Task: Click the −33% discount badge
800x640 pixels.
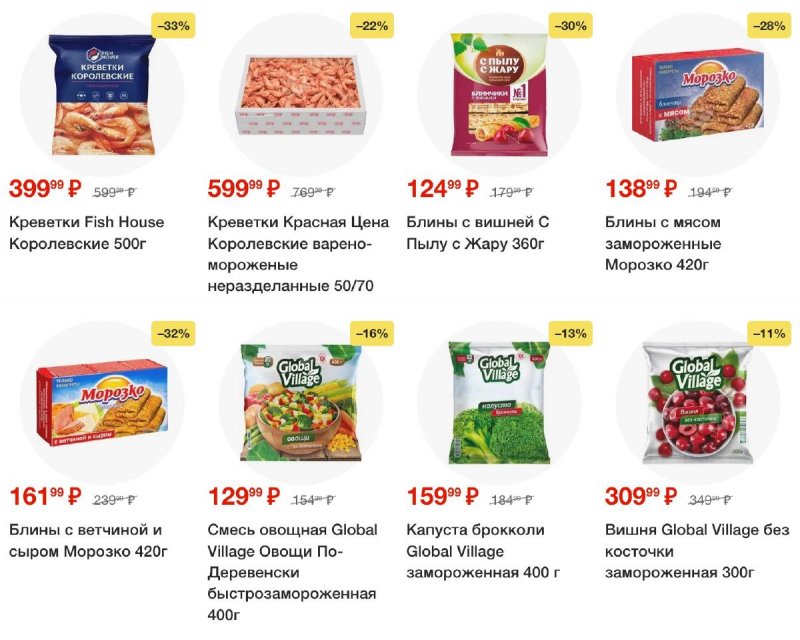Action: 173,26
